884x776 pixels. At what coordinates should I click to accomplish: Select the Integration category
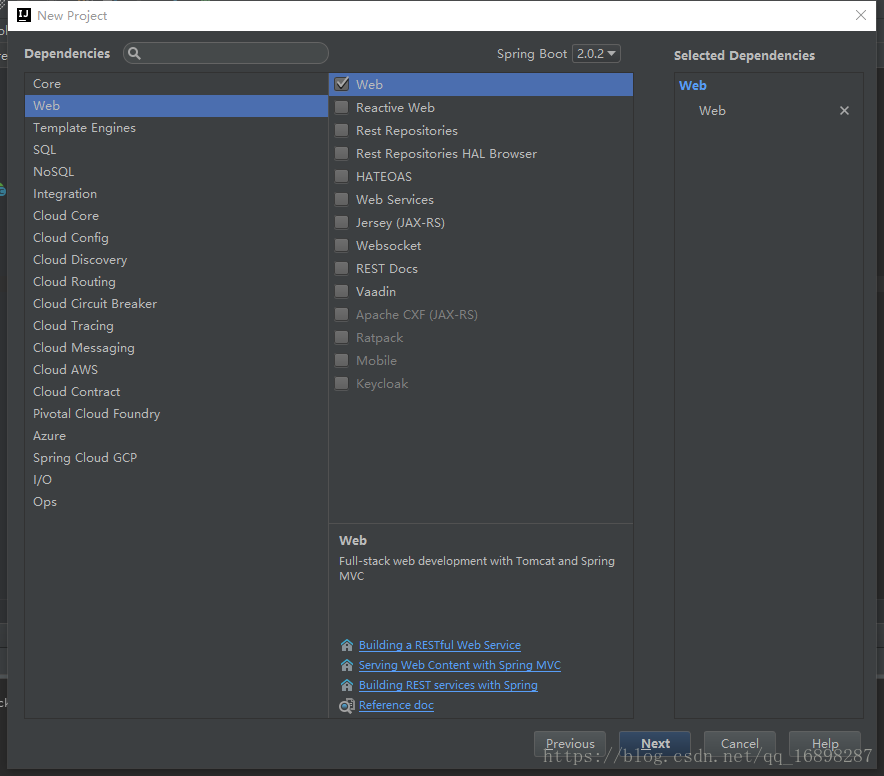[176, 193]
